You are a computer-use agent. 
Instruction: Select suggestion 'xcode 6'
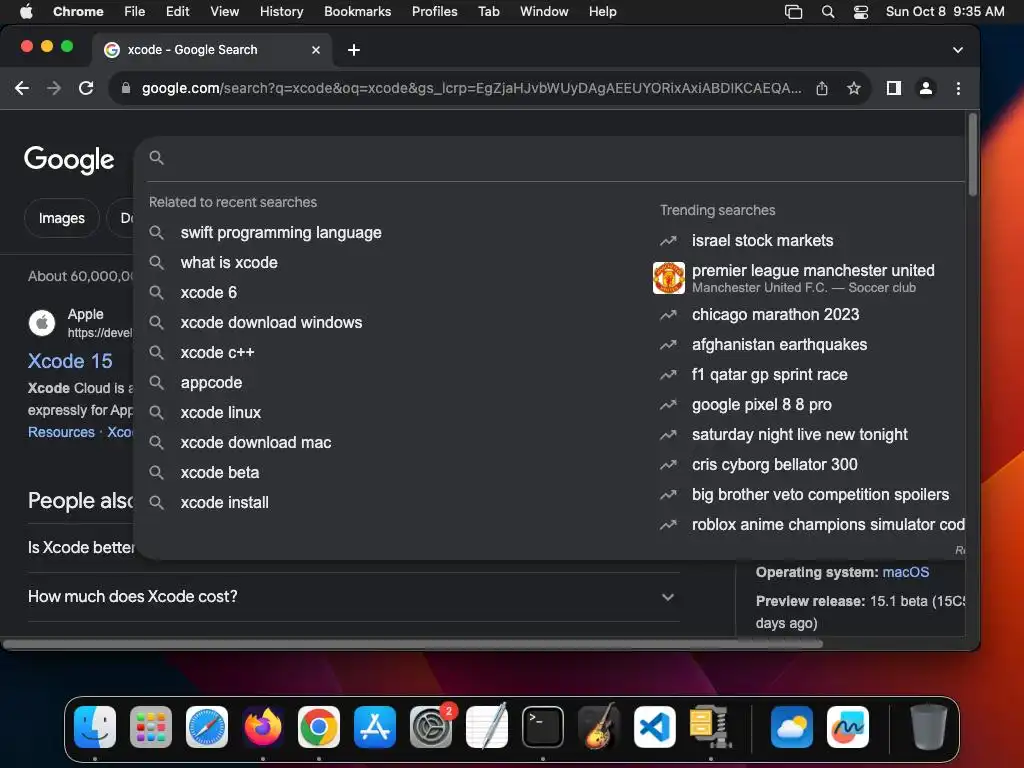[x=208, y=293]
